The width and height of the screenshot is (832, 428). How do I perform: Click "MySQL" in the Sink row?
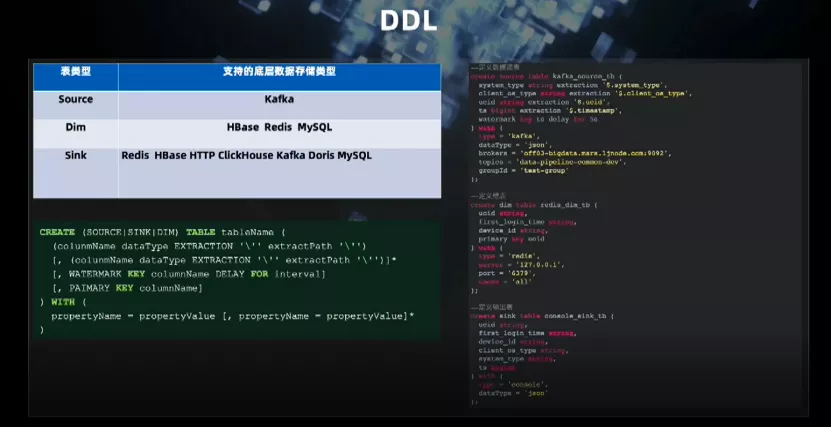point(354,155)
